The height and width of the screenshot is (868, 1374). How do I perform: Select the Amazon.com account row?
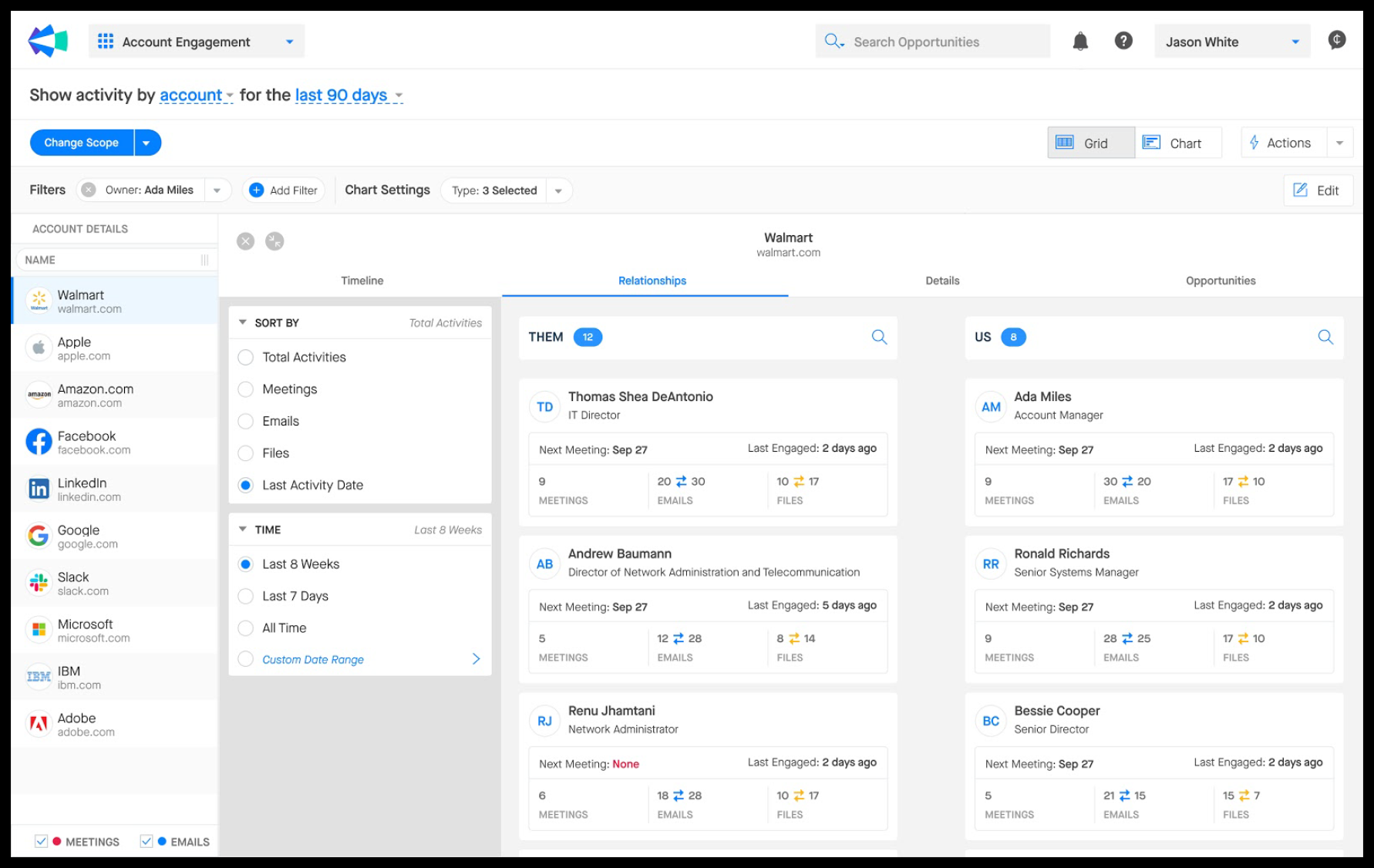[115, 395]
